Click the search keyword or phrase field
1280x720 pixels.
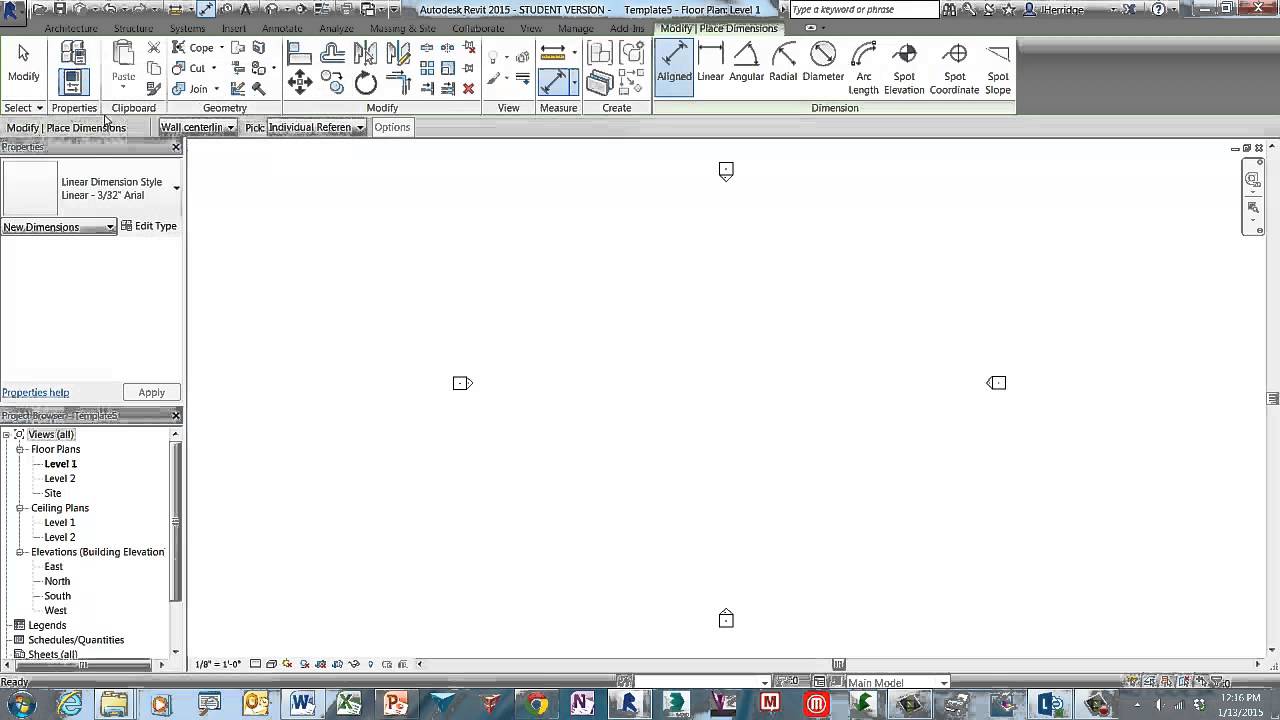tap(864, 10)
